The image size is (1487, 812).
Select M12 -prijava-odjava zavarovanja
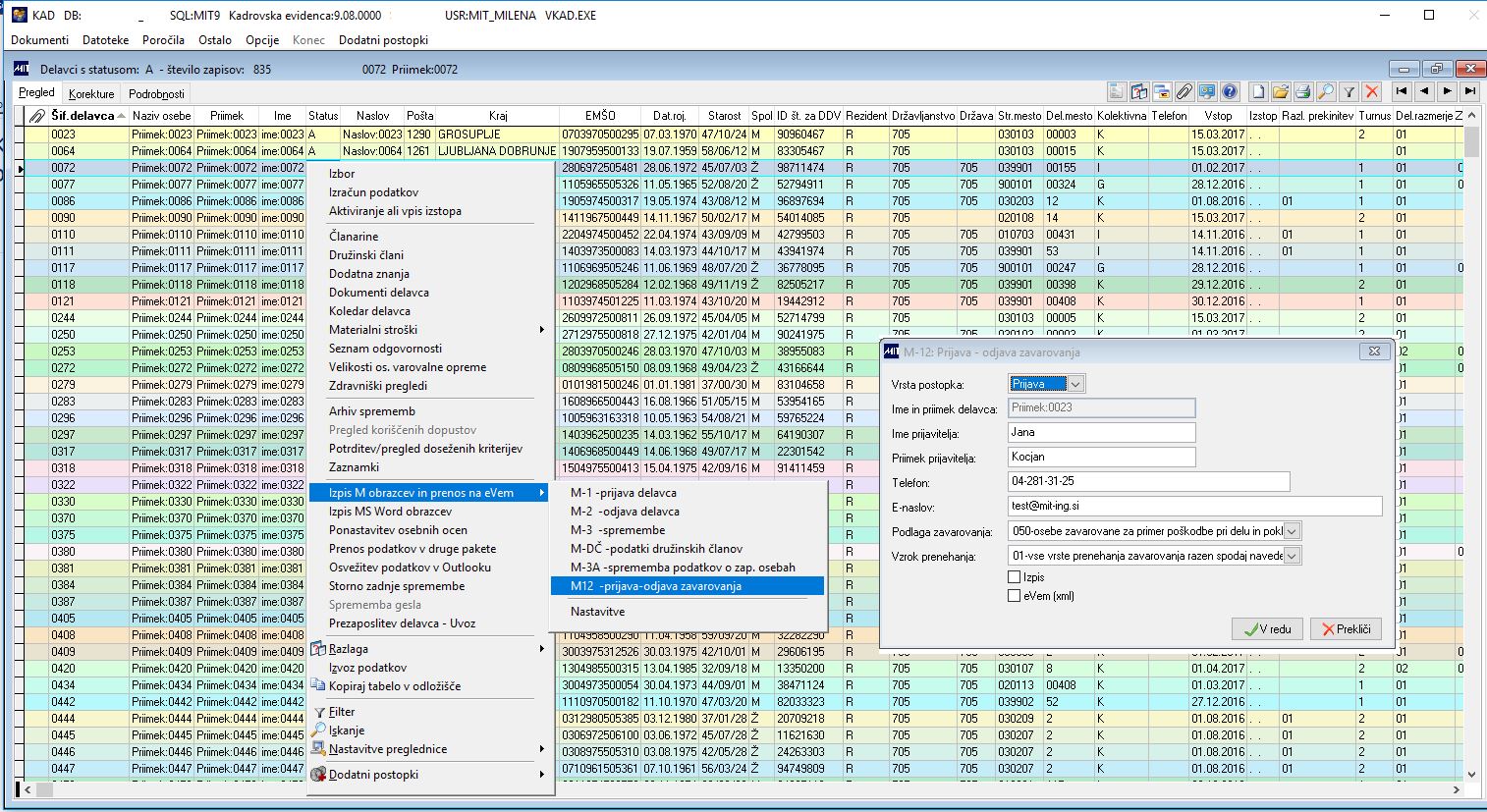[688, 586]
